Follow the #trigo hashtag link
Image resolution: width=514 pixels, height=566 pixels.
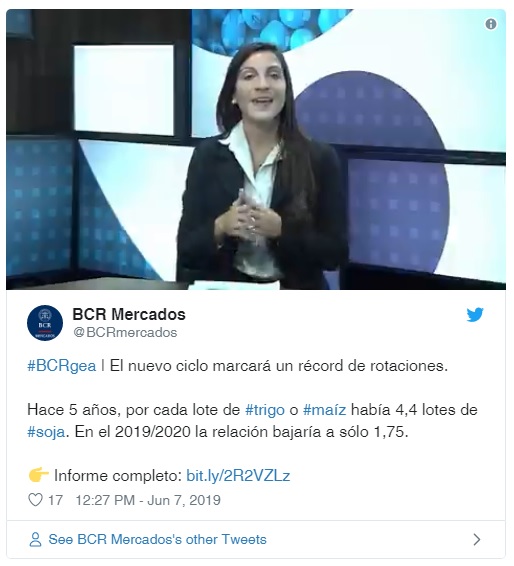(x=265, y=410)
